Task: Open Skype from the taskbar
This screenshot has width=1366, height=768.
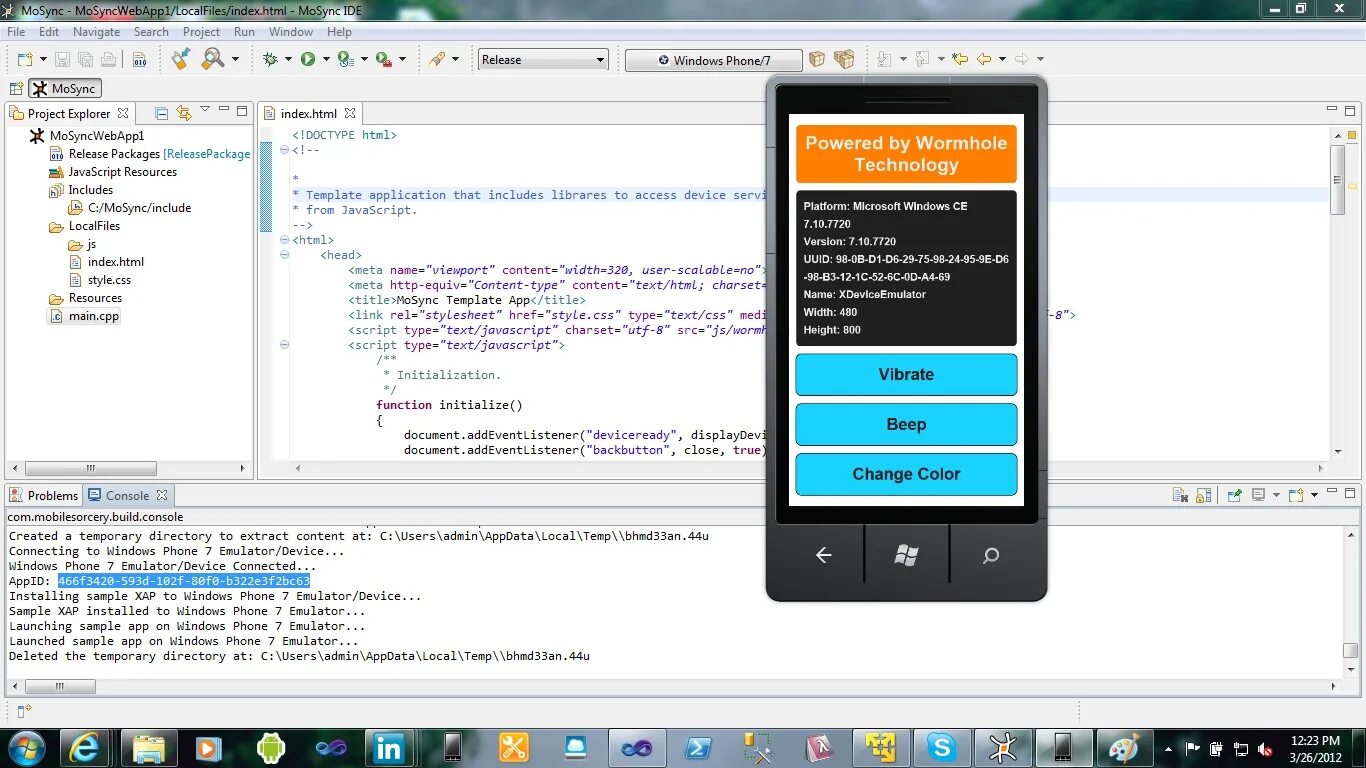Action: (x=940, y=747)
